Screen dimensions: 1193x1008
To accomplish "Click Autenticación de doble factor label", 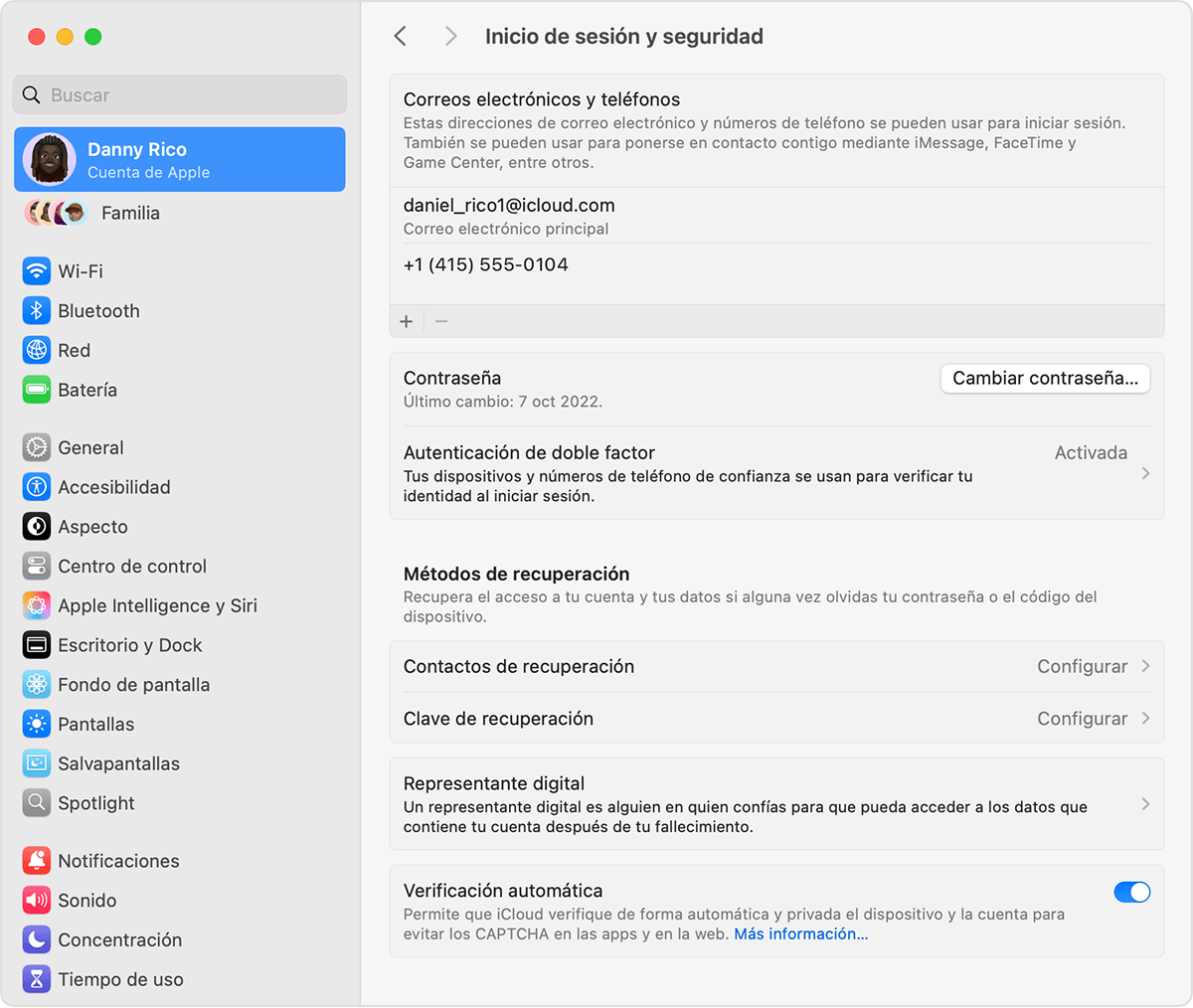I will (529, 452).
